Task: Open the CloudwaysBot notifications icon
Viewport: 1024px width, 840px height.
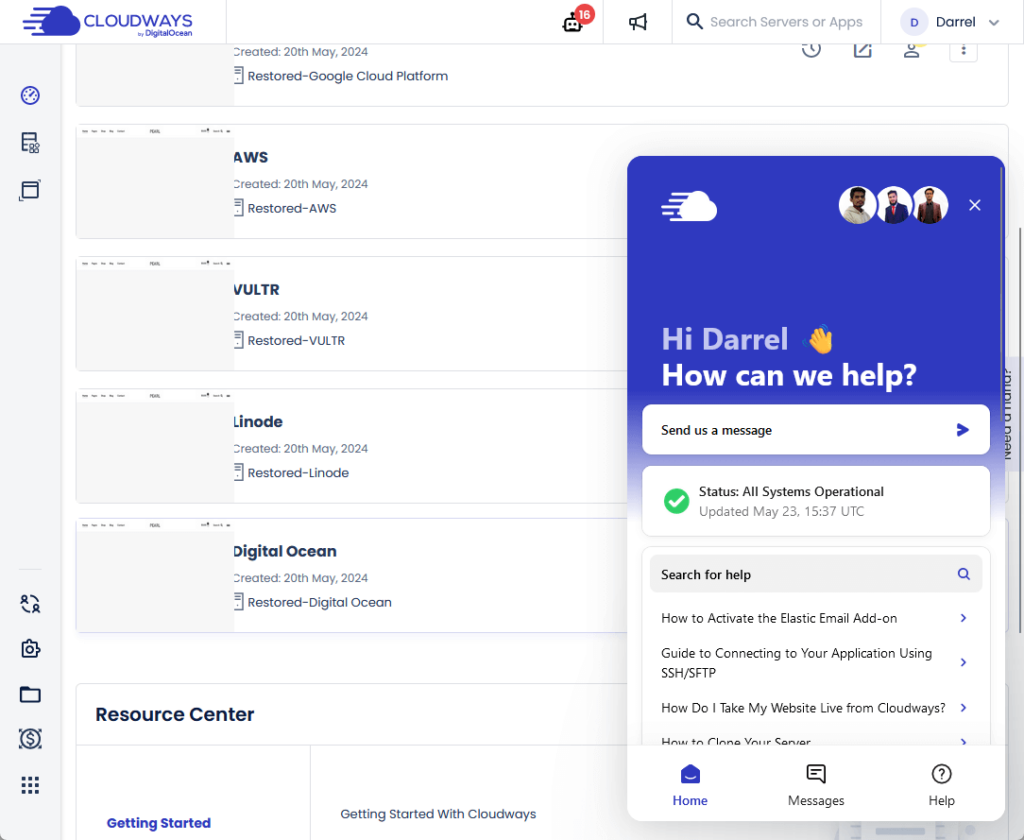Action: pyautogui.click(x=573, y=23)
